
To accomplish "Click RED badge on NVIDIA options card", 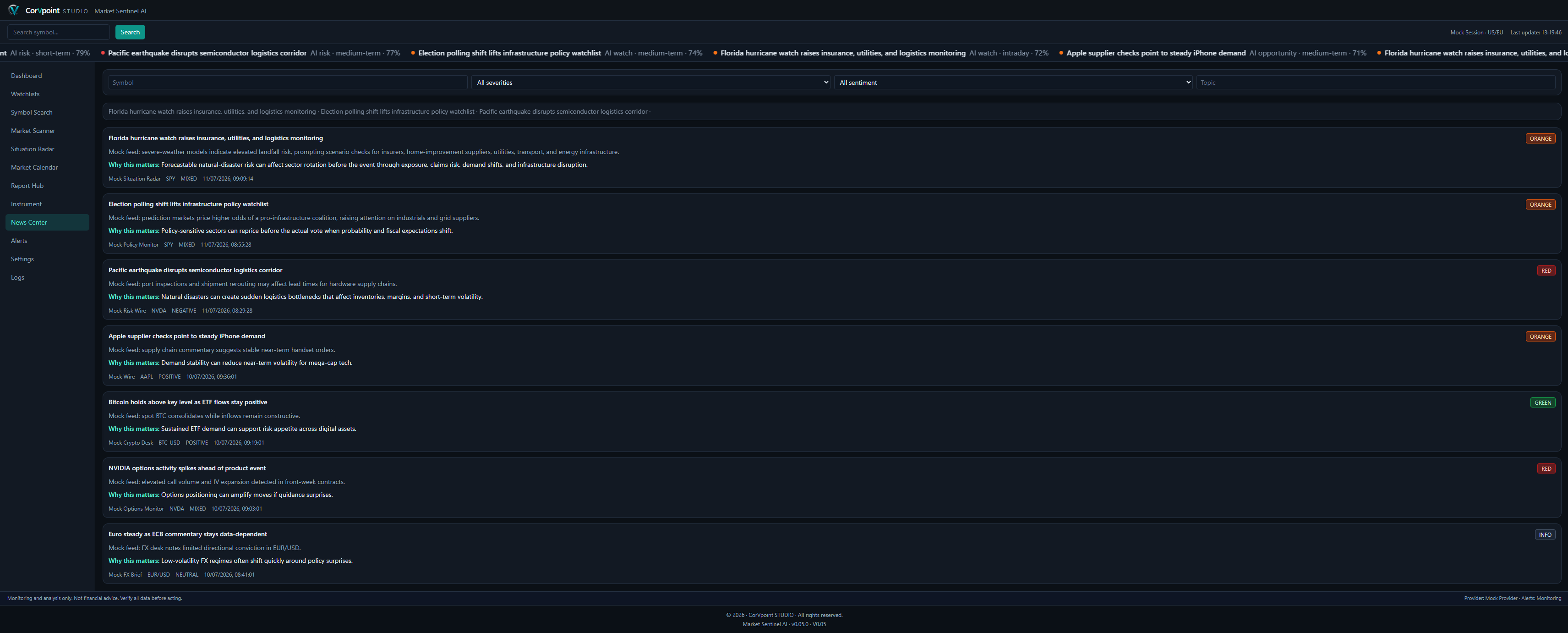I will pos(1546,468).
